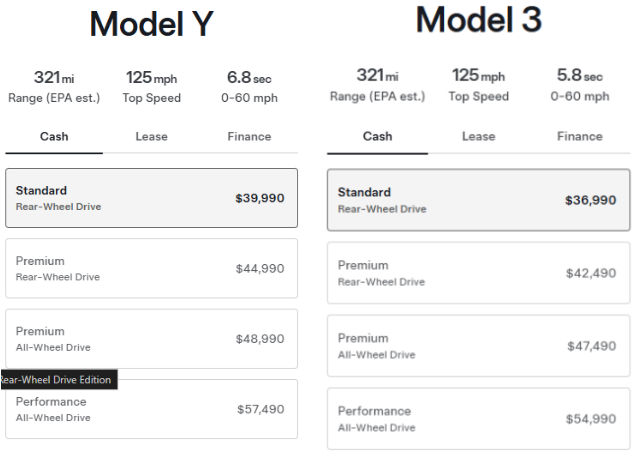Choose Model Y Performance All-Wheel Drive $57,490

151,409
